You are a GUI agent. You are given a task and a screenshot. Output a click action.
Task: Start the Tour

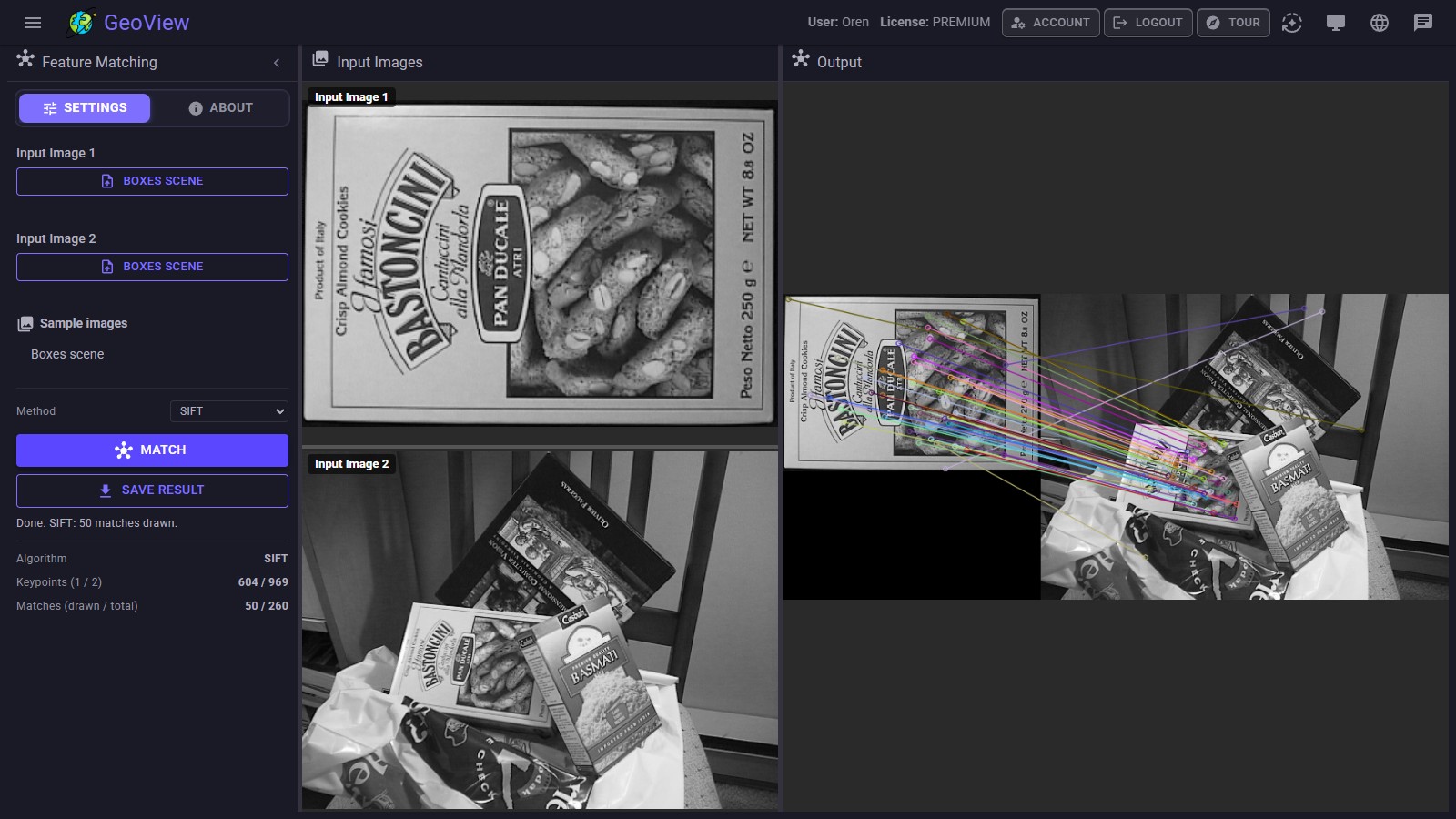pos(1233,23)
